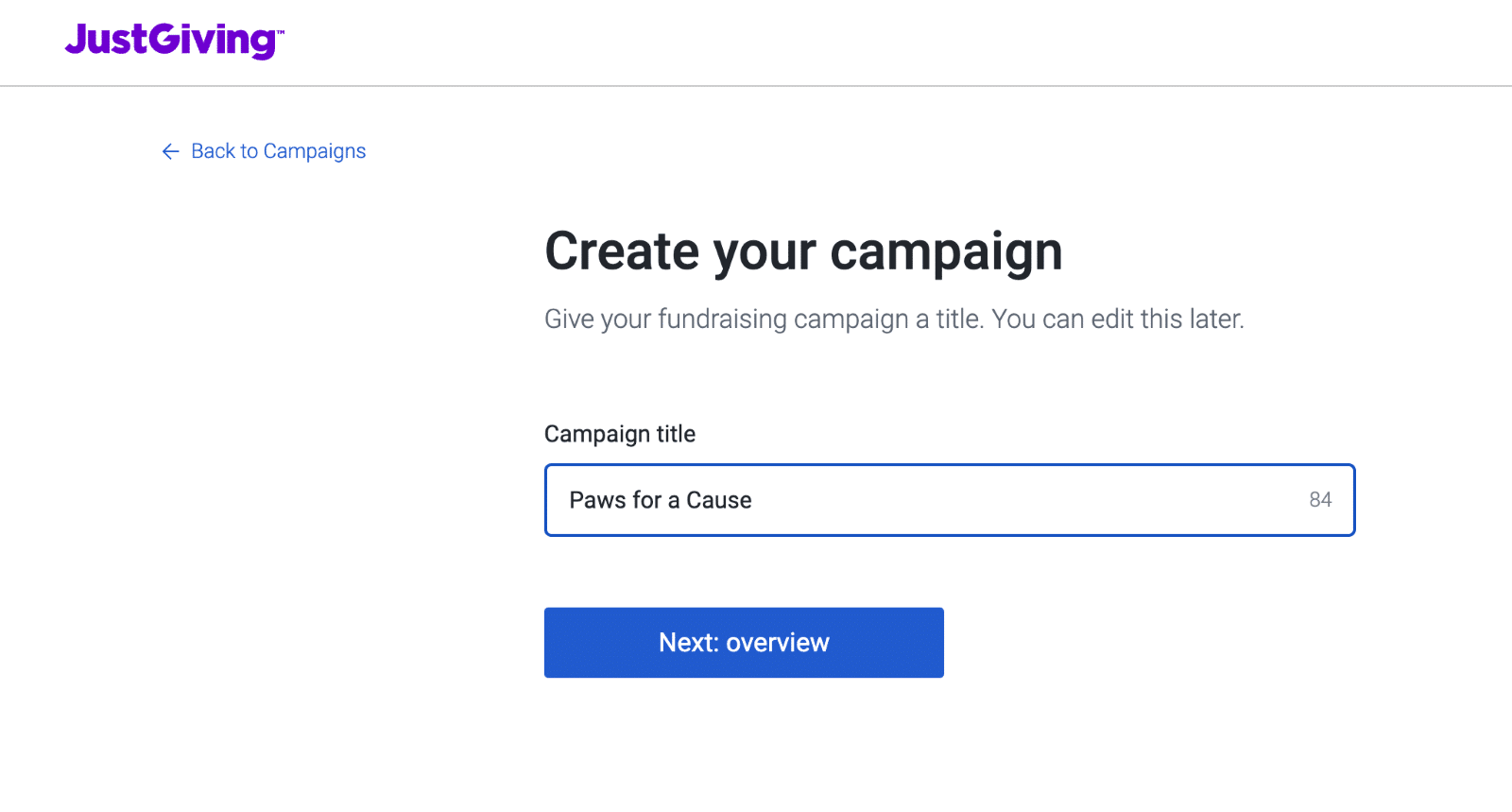Go back via Back to Campaigns link
The width and height of the screenshot is (1512, 812).
pos(264,151)
